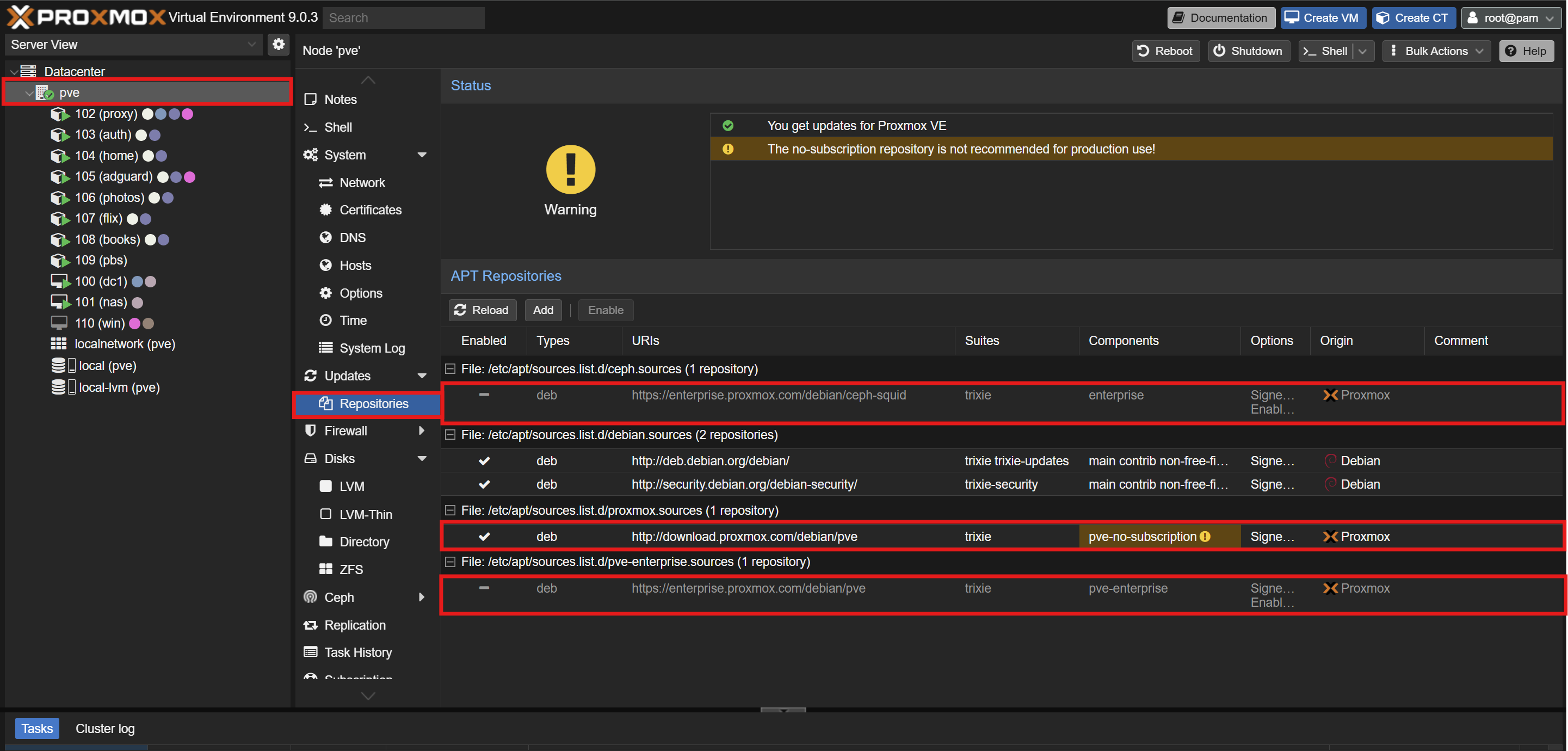Screen dimensions: 1568x751
Task: Switch to the Cluster log tab
Action: pos(104,729)
